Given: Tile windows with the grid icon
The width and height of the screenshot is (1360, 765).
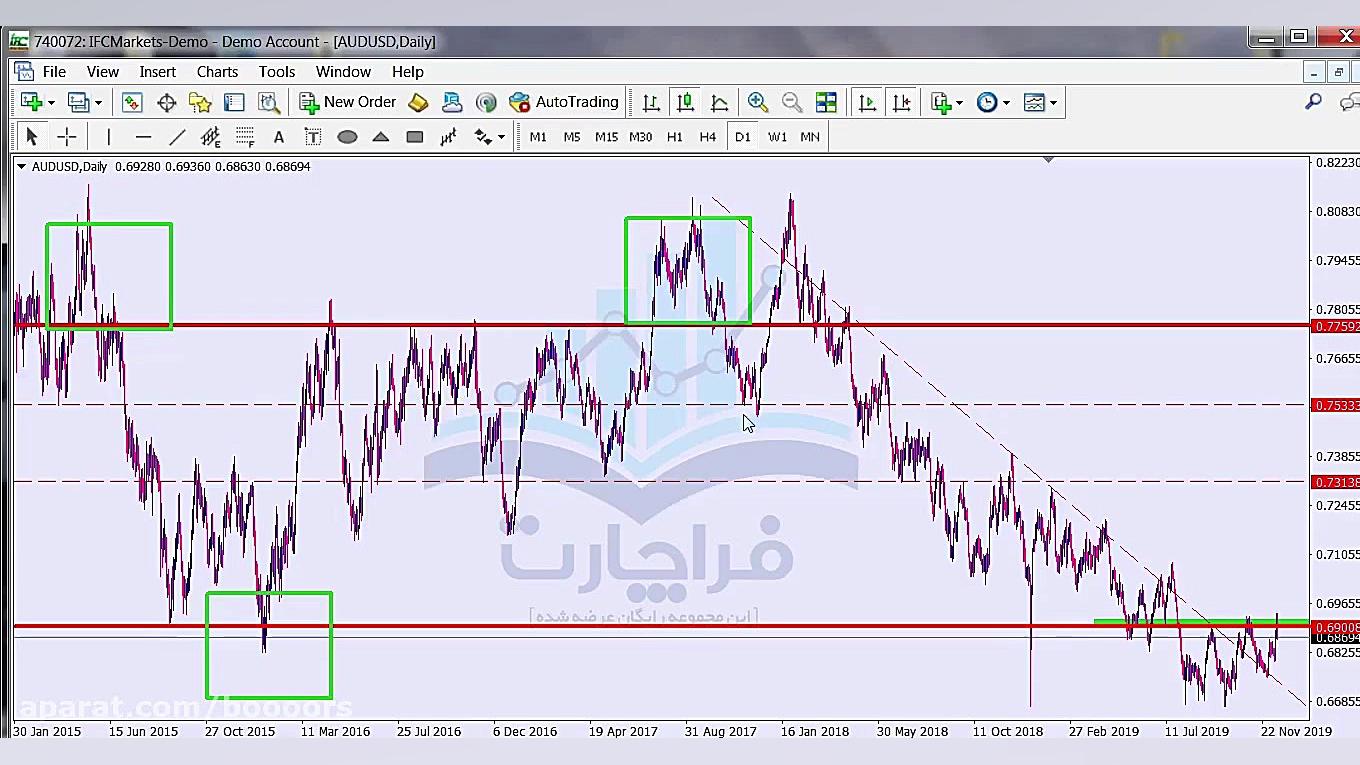Looking at the screenshot, I should (x=826, y=102).
